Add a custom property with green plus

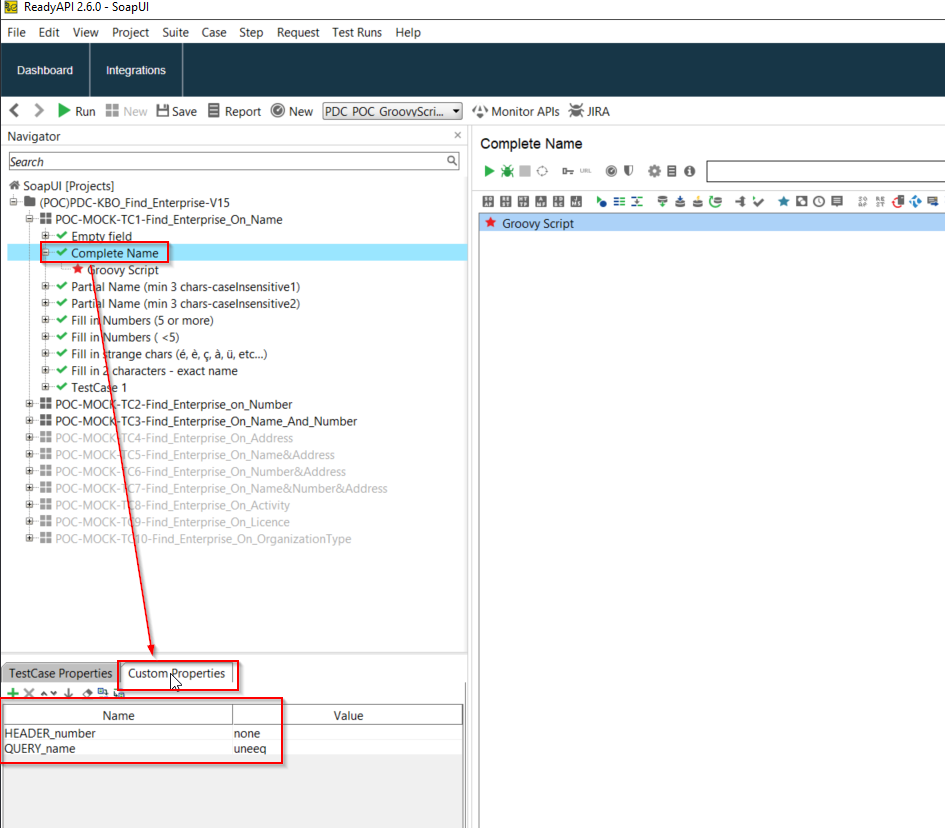tap(13, 694)
